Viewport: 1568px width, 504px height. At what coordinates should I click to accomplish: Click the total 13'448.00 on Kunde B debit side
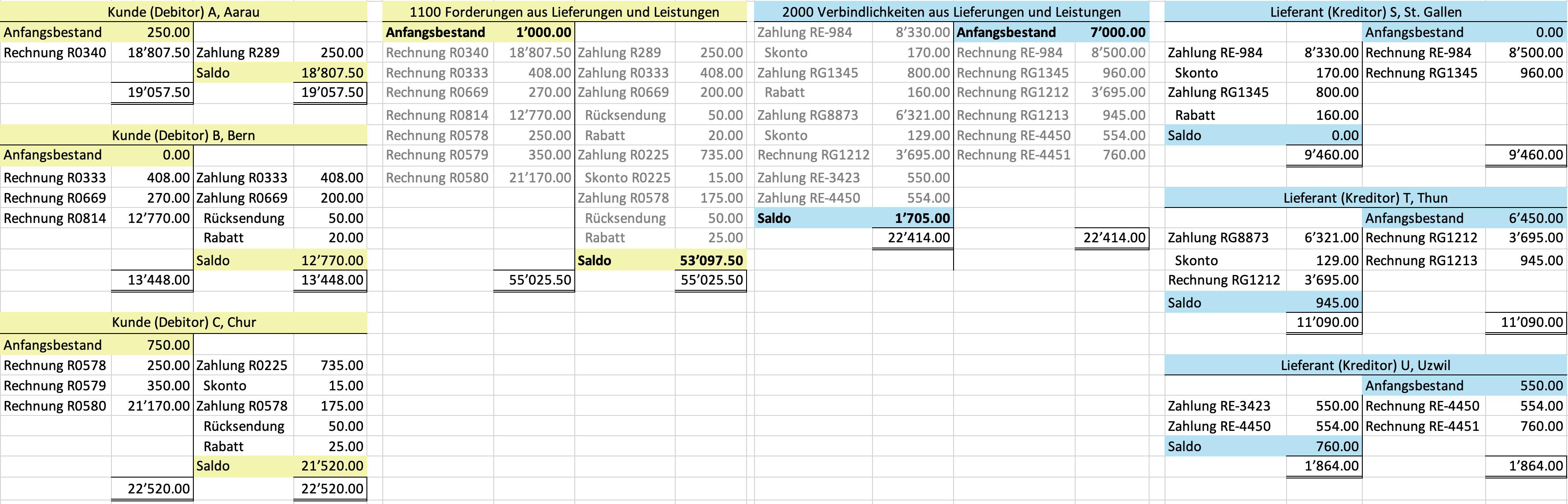click(158, 280)
